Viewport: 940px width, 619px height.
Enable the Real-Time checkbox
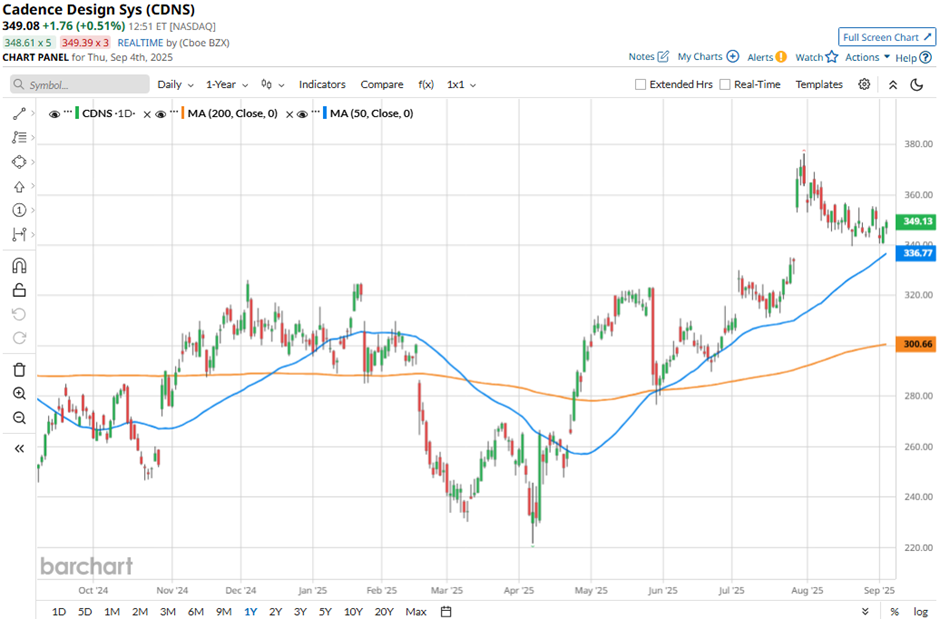(725, 84)
